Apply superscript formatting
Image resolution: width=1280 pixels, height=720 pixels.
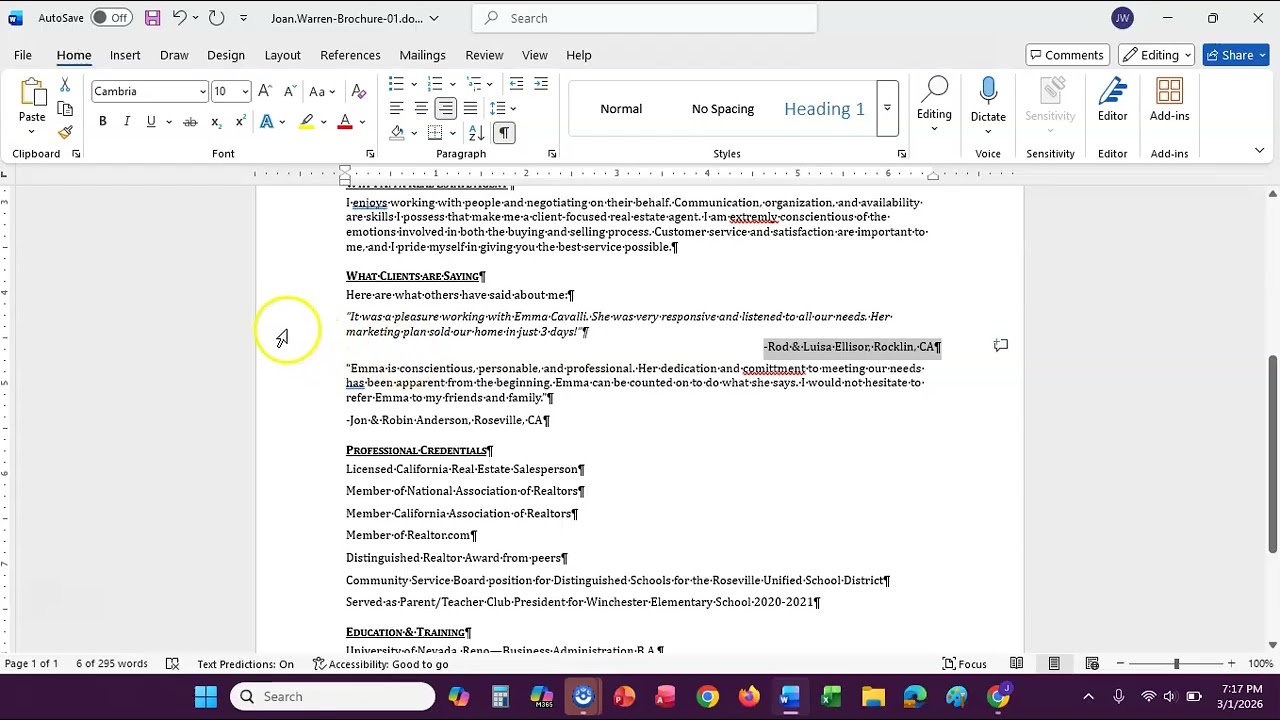240,122
